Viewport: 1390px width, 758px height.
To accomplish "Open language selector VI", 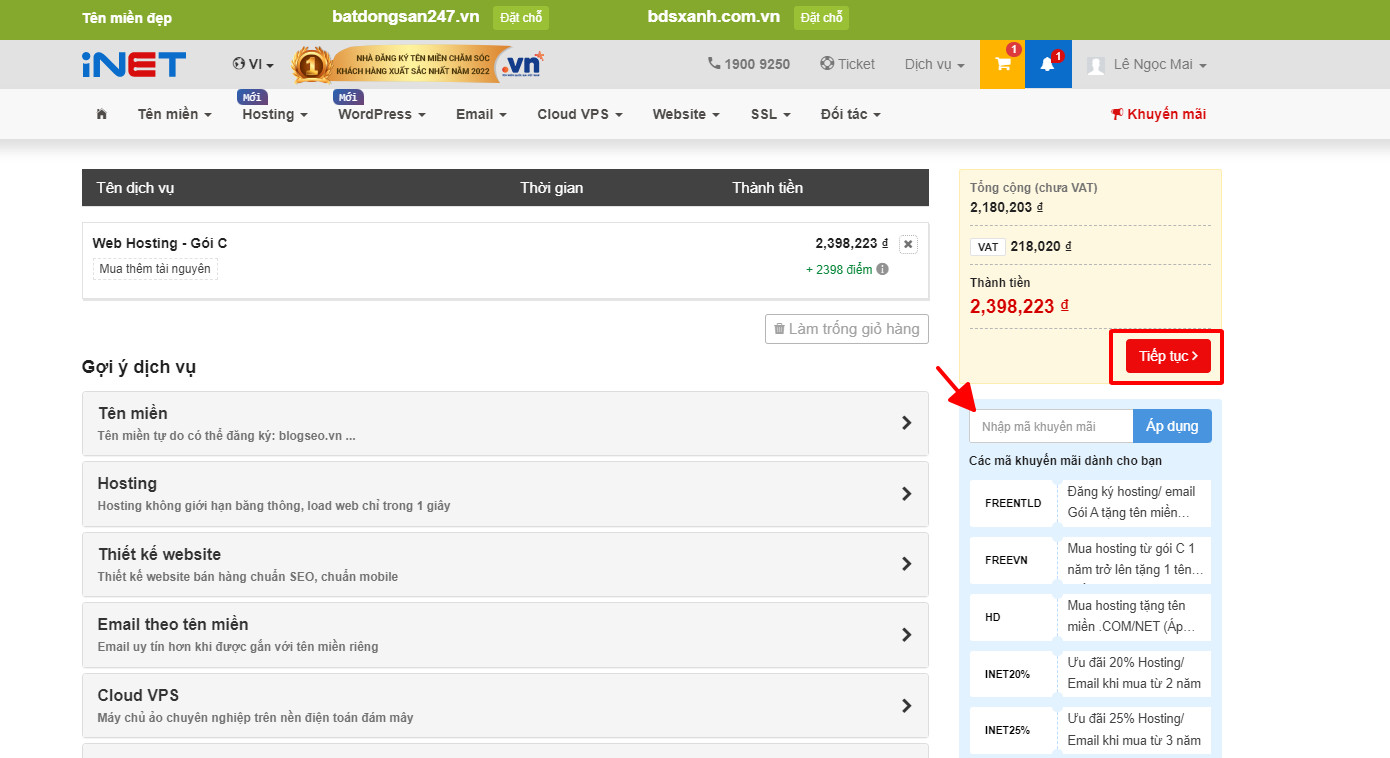I will tap(253, 64).
